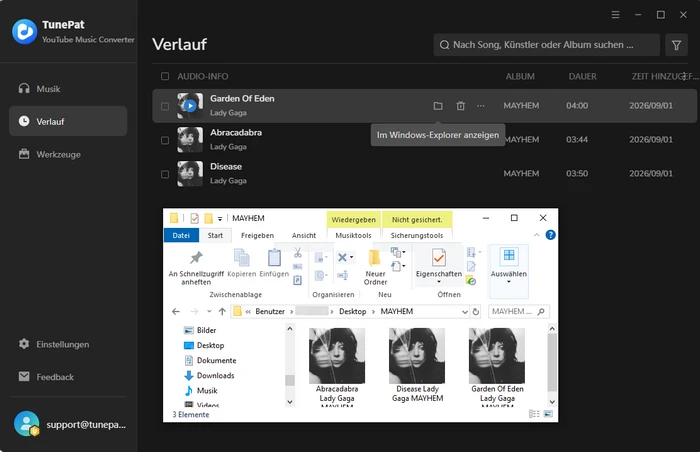Open Musiktools ribbon tab
Screen dimensions: 700x452
coord(353,235)
